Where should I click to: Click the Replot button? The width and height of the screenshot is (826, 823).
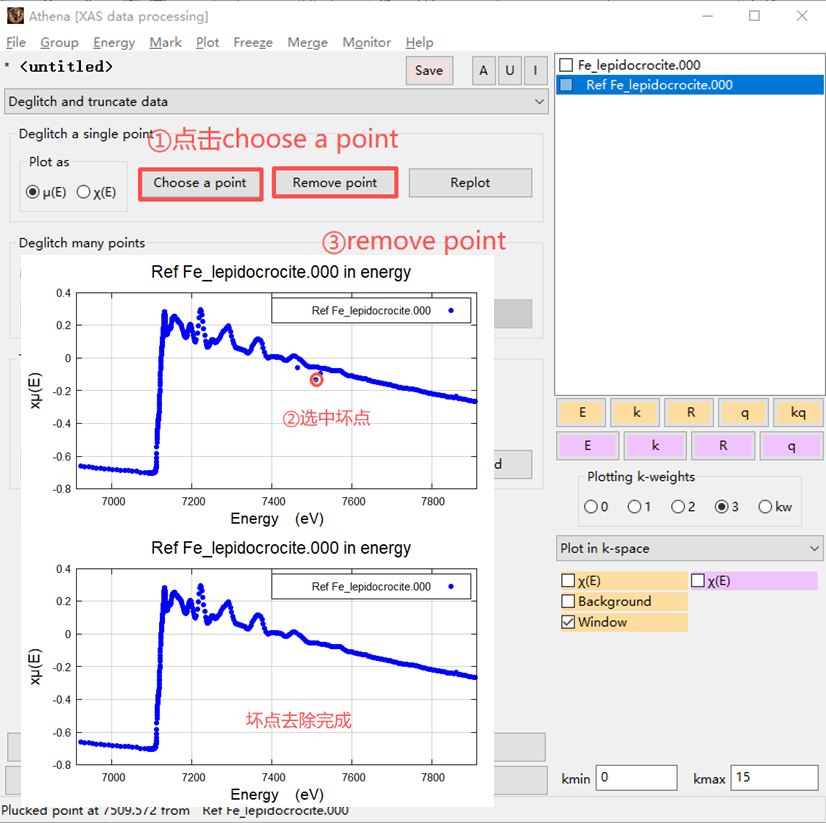click(470, 183)
